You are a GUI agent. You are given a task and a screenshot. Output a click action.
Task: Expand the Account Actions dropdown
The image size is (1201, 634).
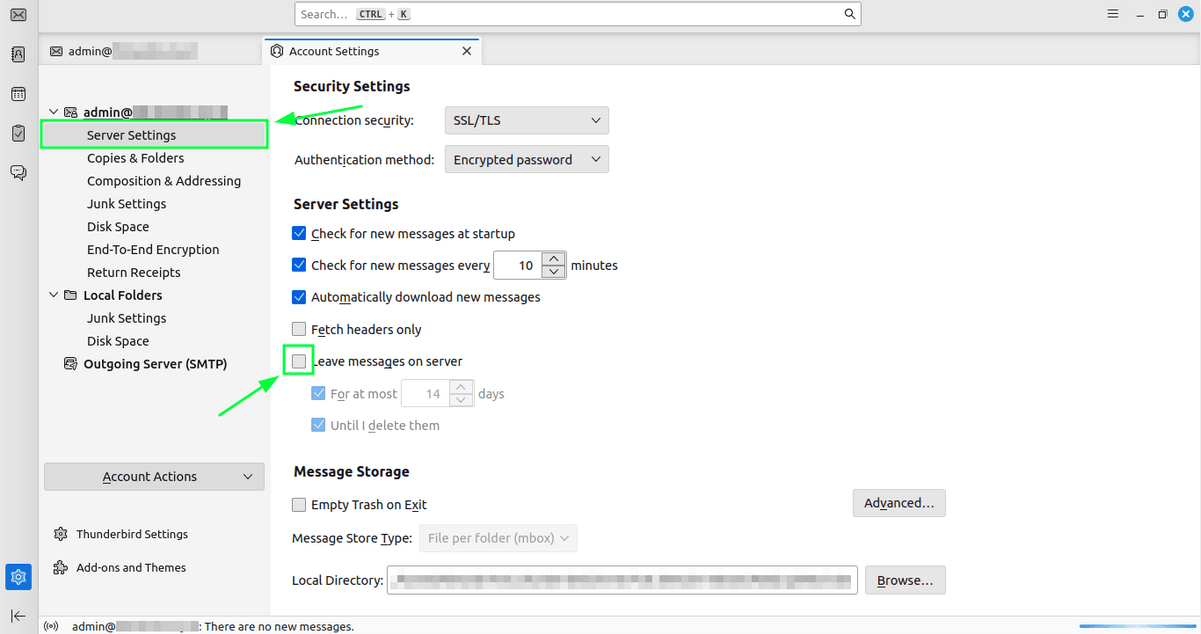tap(154, 477)
